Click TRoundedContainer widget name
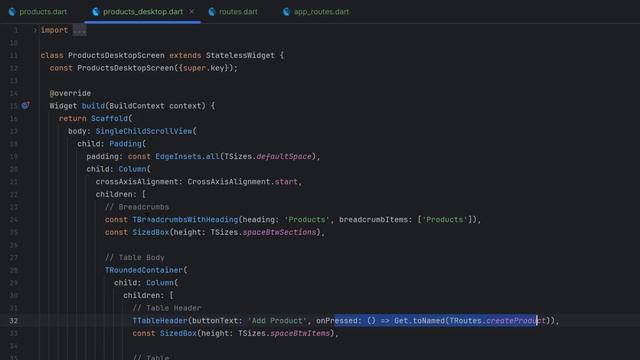The image size is (640, 360). pos(144,270)
